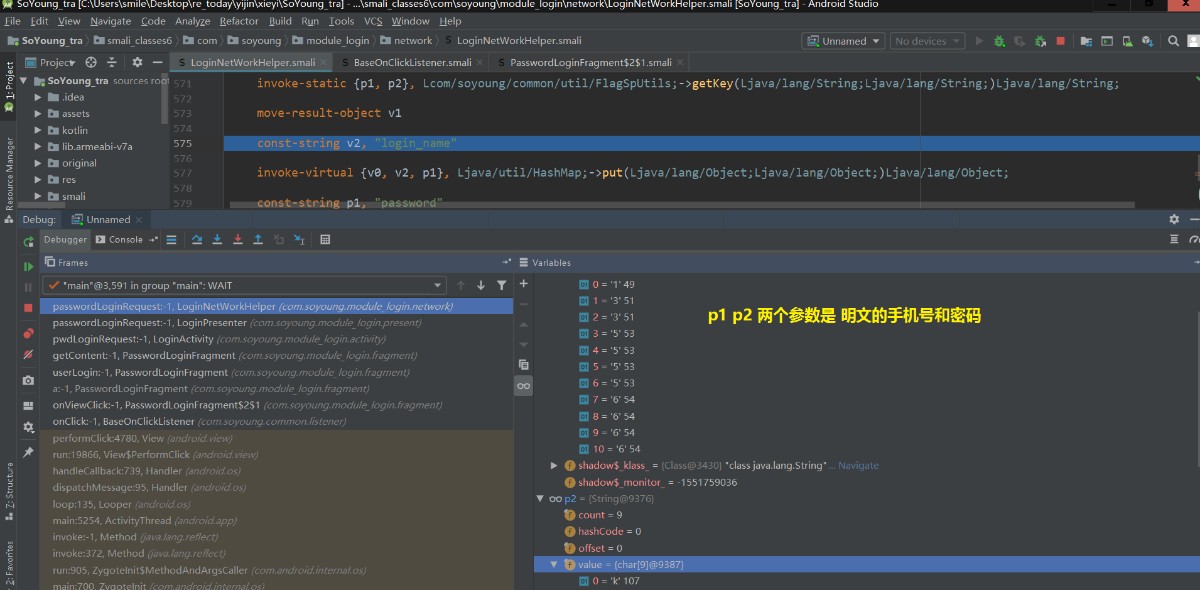Screen dimensions: 1200x590
Task: Click the Step Into debugger icon
Action: pos(217,240)
